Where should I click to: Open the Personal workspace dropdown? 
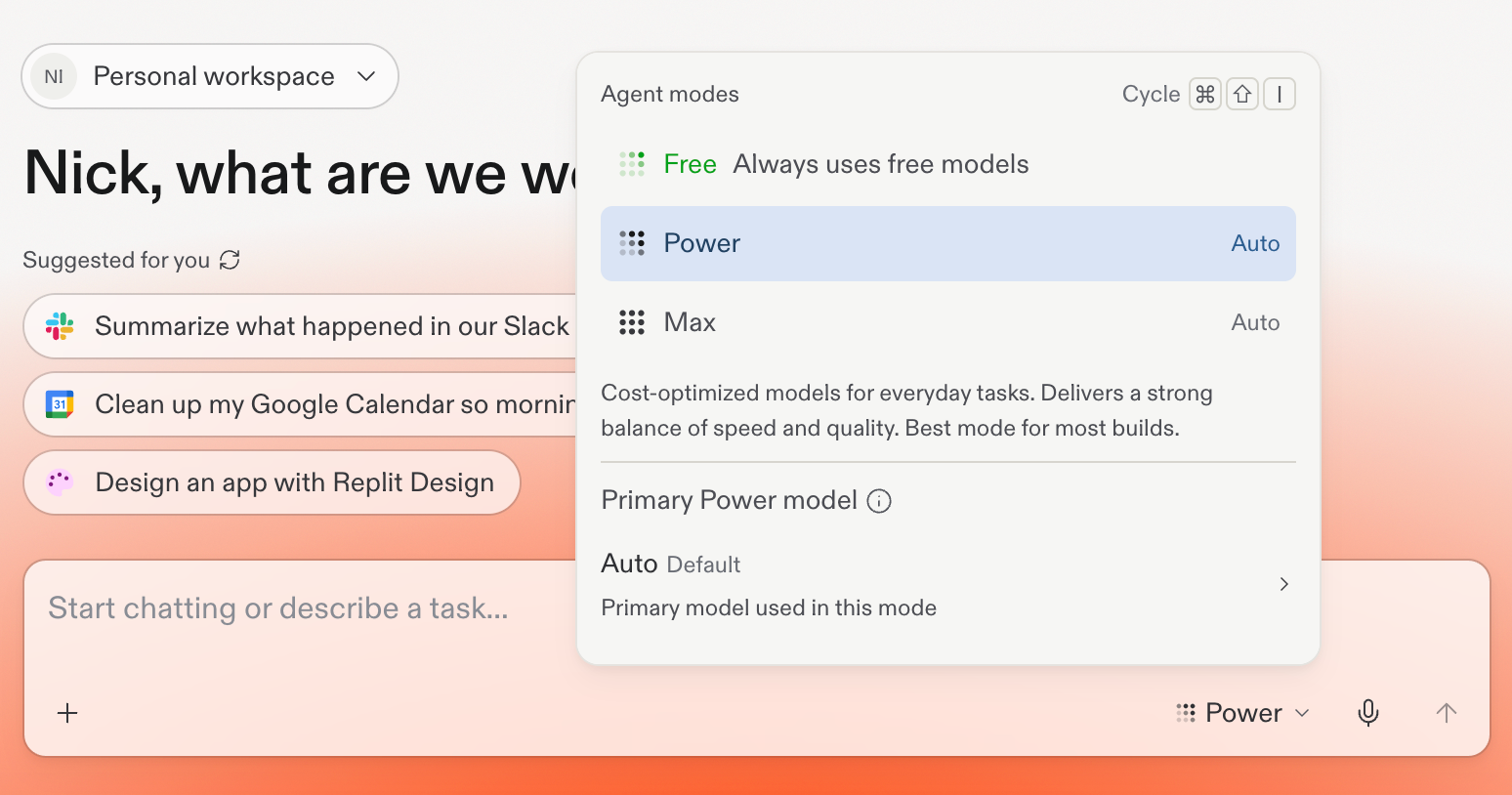pyautogui.click(x=210, y=76)
